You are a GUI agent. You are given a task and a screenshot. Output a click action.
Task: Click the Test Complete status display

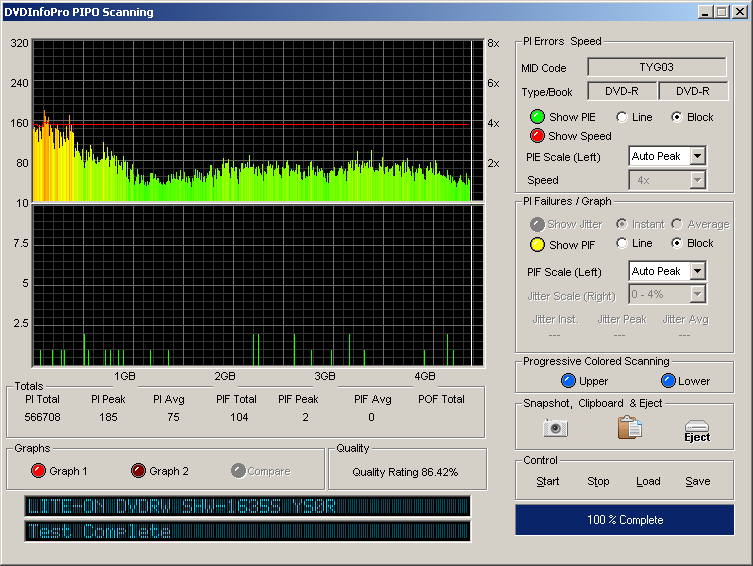247,531
